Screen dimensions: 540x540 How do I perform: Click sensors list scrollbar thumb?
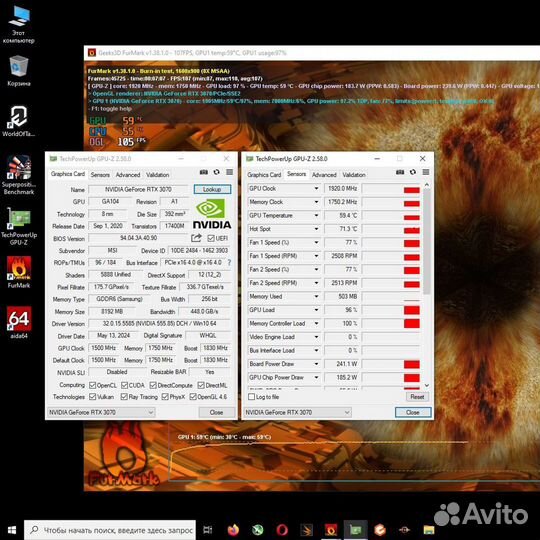point(427,241)
